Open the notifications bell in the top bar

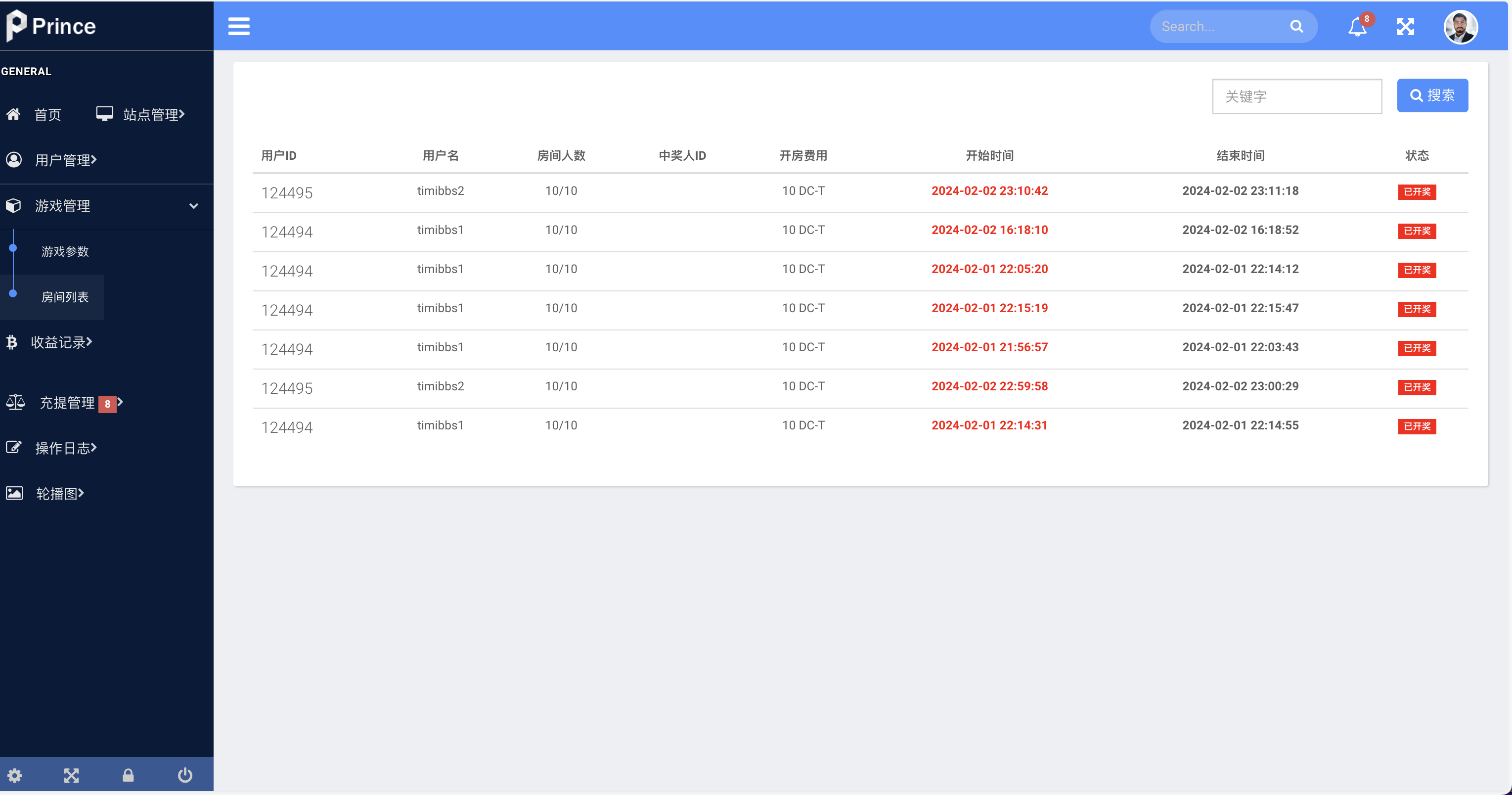(x=1356, y=26)
